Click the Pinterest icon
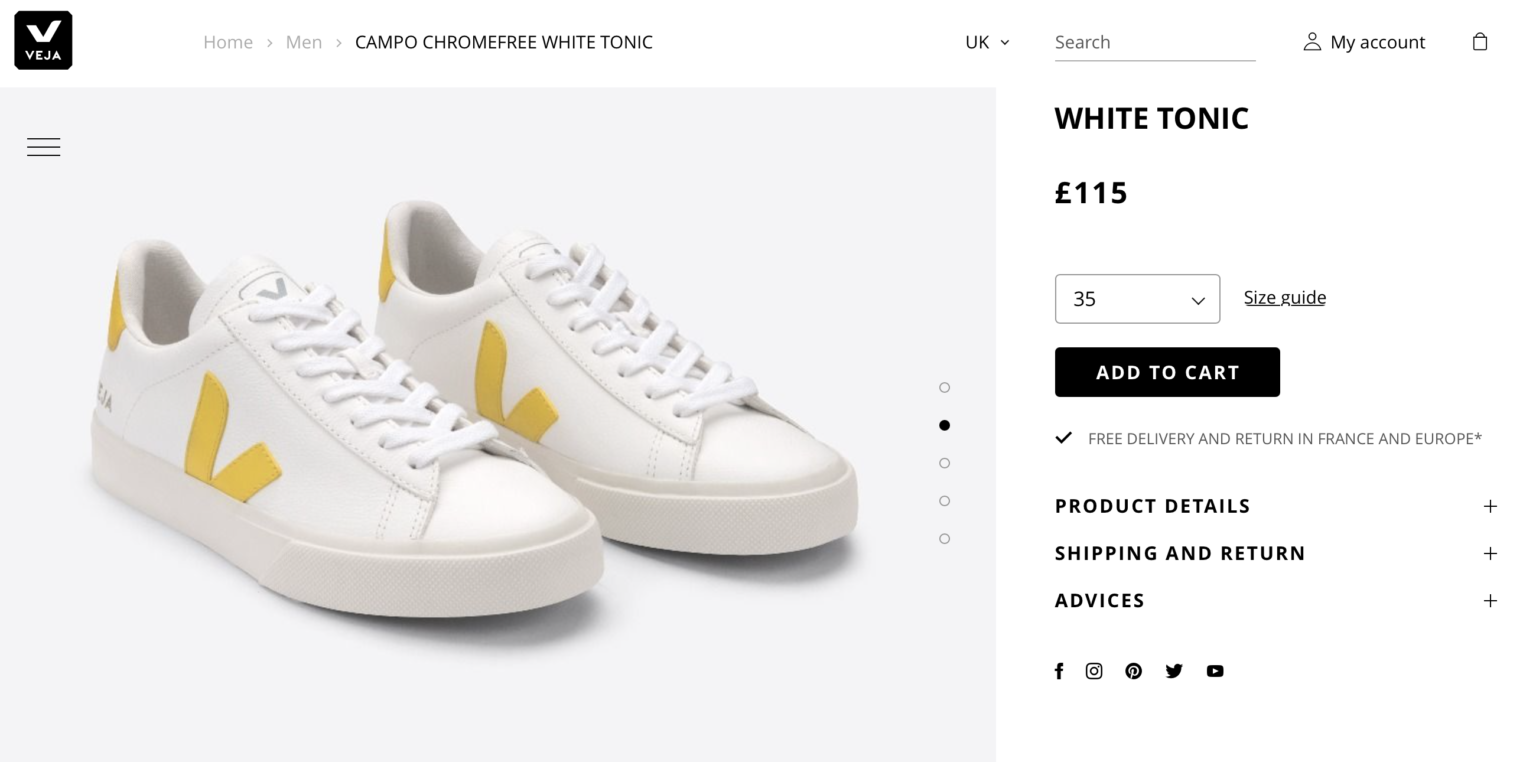This screenshot has height=762, width=1536. 1133,671
